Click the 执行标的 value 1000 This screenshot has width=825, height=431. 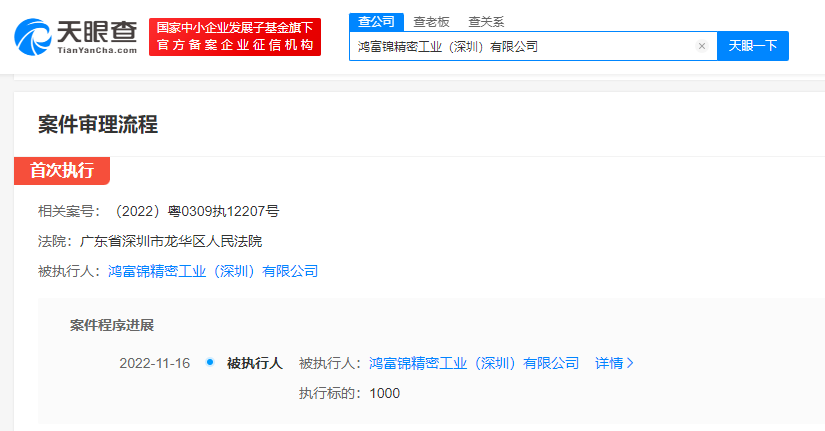point(385,394)
